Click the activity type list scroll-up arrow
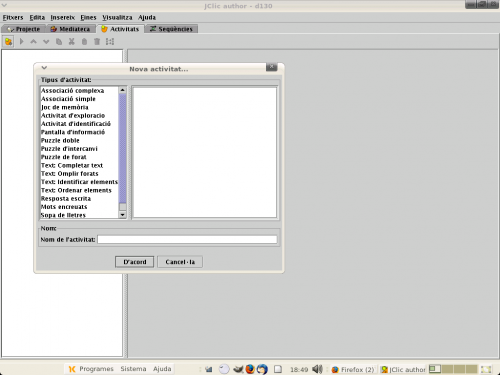 [122, 90]
